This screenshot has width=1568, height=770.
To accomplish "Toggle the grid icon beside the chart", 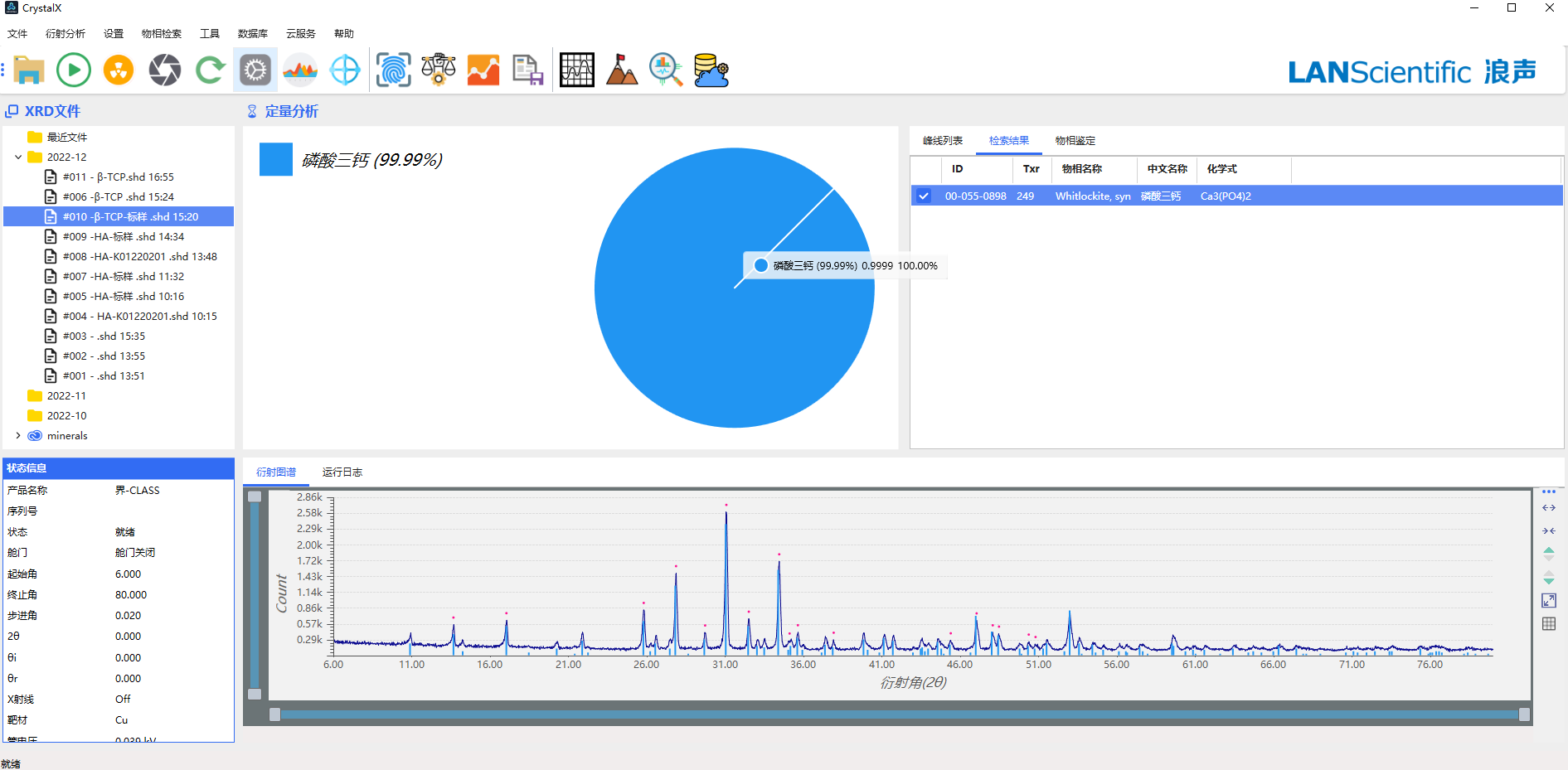I will click(1548, 623).
